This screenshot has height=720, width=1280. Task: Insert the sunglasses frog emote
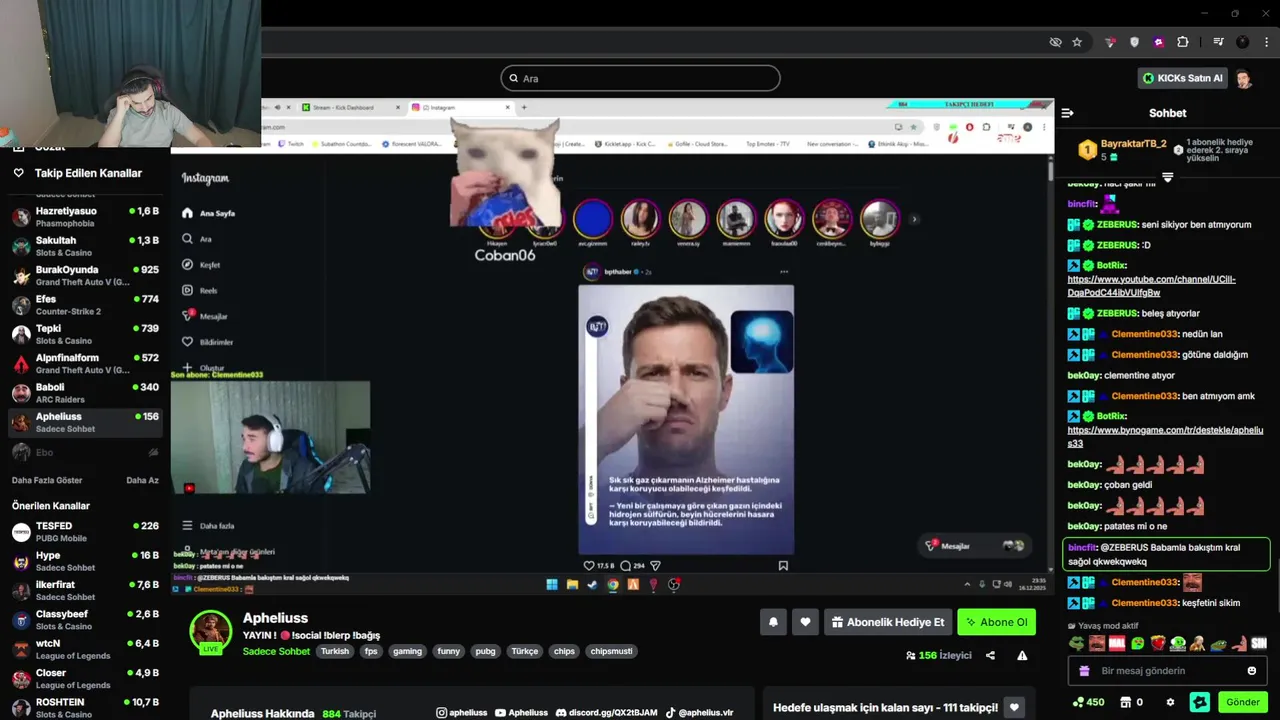pos(1077,643)
